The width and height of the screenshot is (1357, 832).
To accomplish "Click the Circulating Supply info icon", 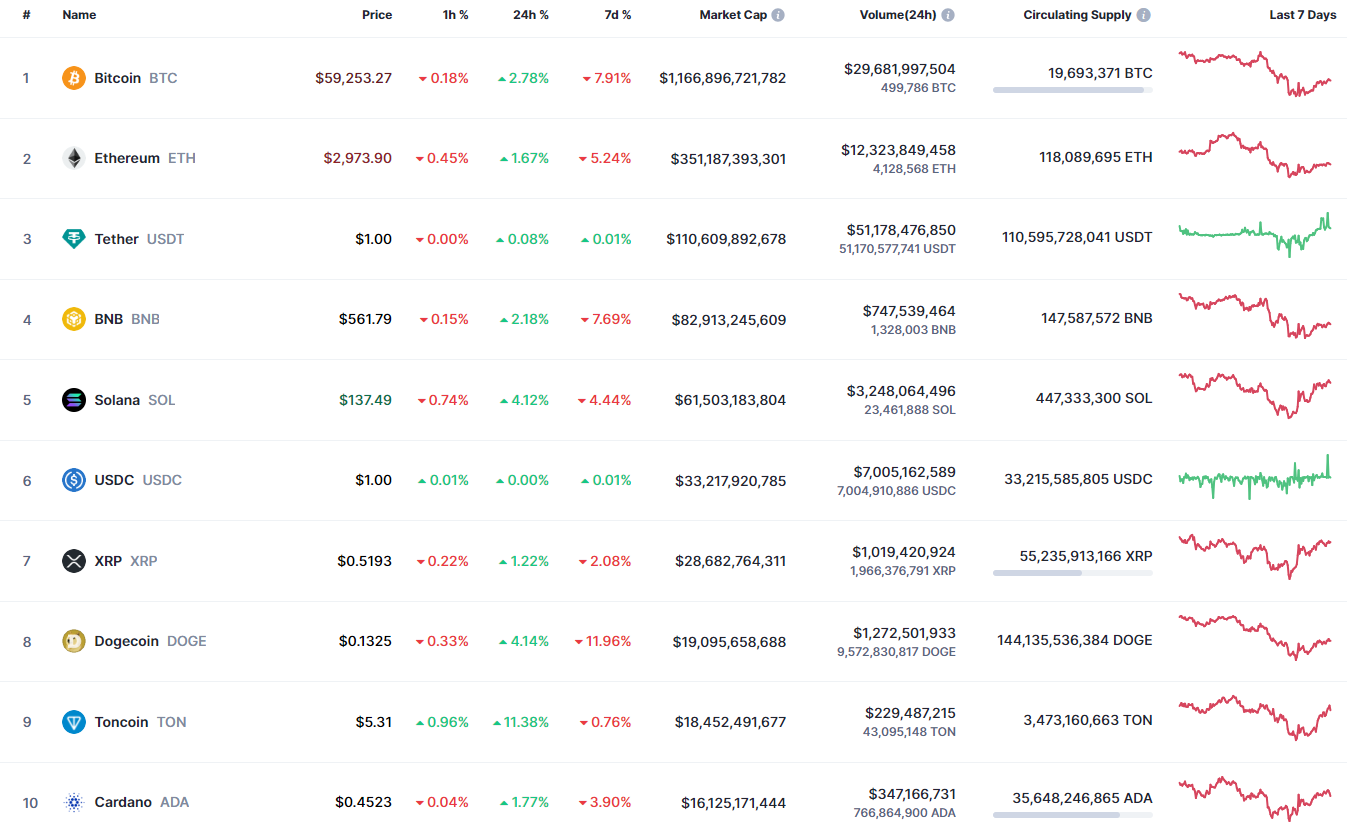I will 1144,15.
